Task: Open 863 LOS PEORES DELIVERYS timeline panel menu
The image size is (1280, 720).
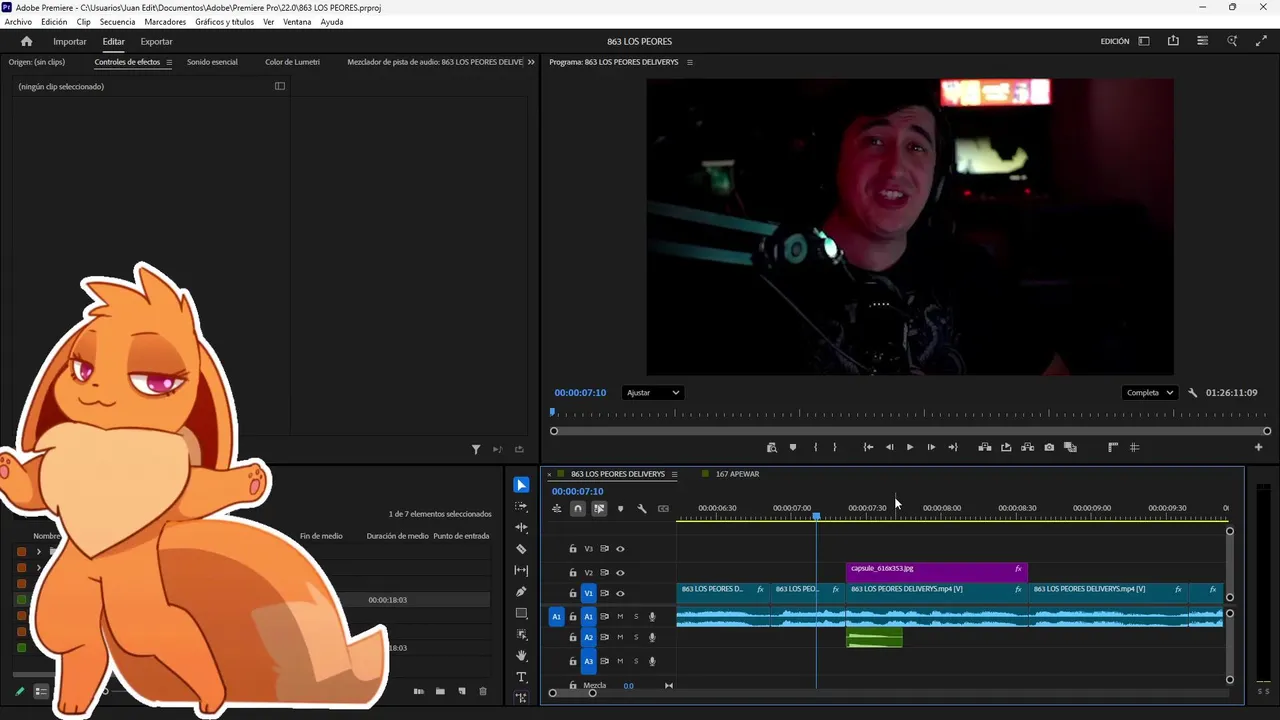Action: click(674, 474)
